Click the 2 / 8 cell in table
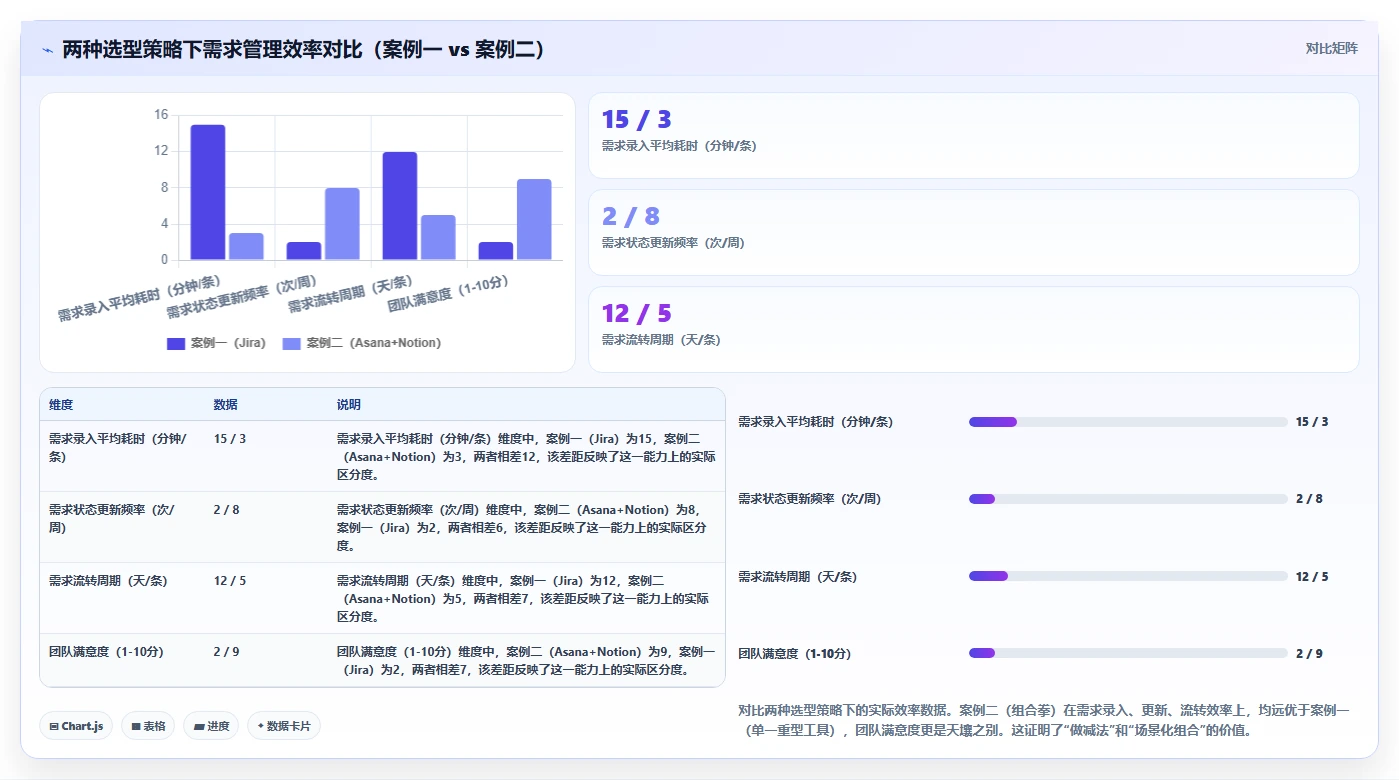Viewport: 1399px width, 780px height. point(226,510)
